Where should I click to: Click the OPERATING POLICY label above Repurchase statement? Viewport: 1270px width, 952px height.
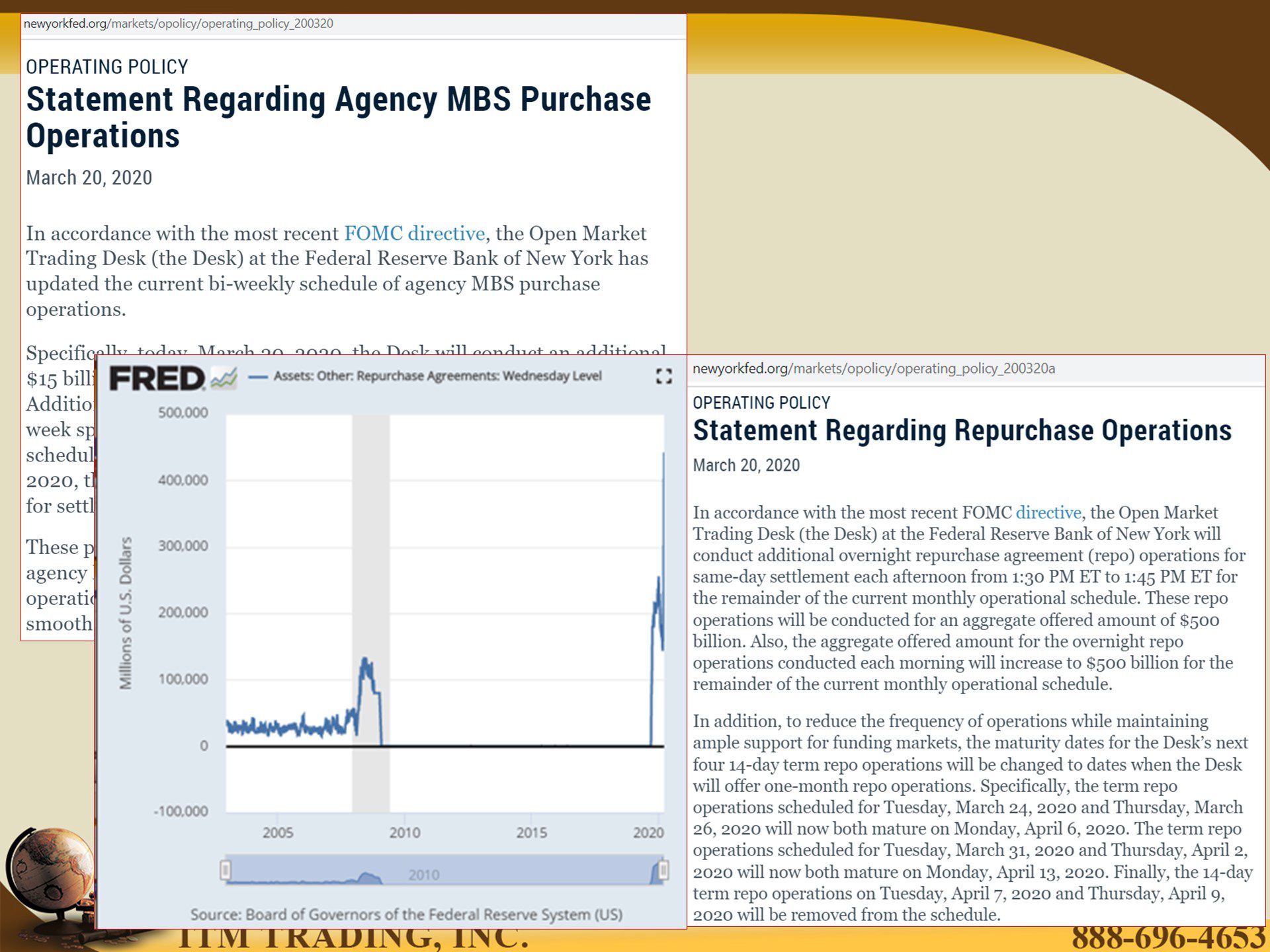pos(761,403)
